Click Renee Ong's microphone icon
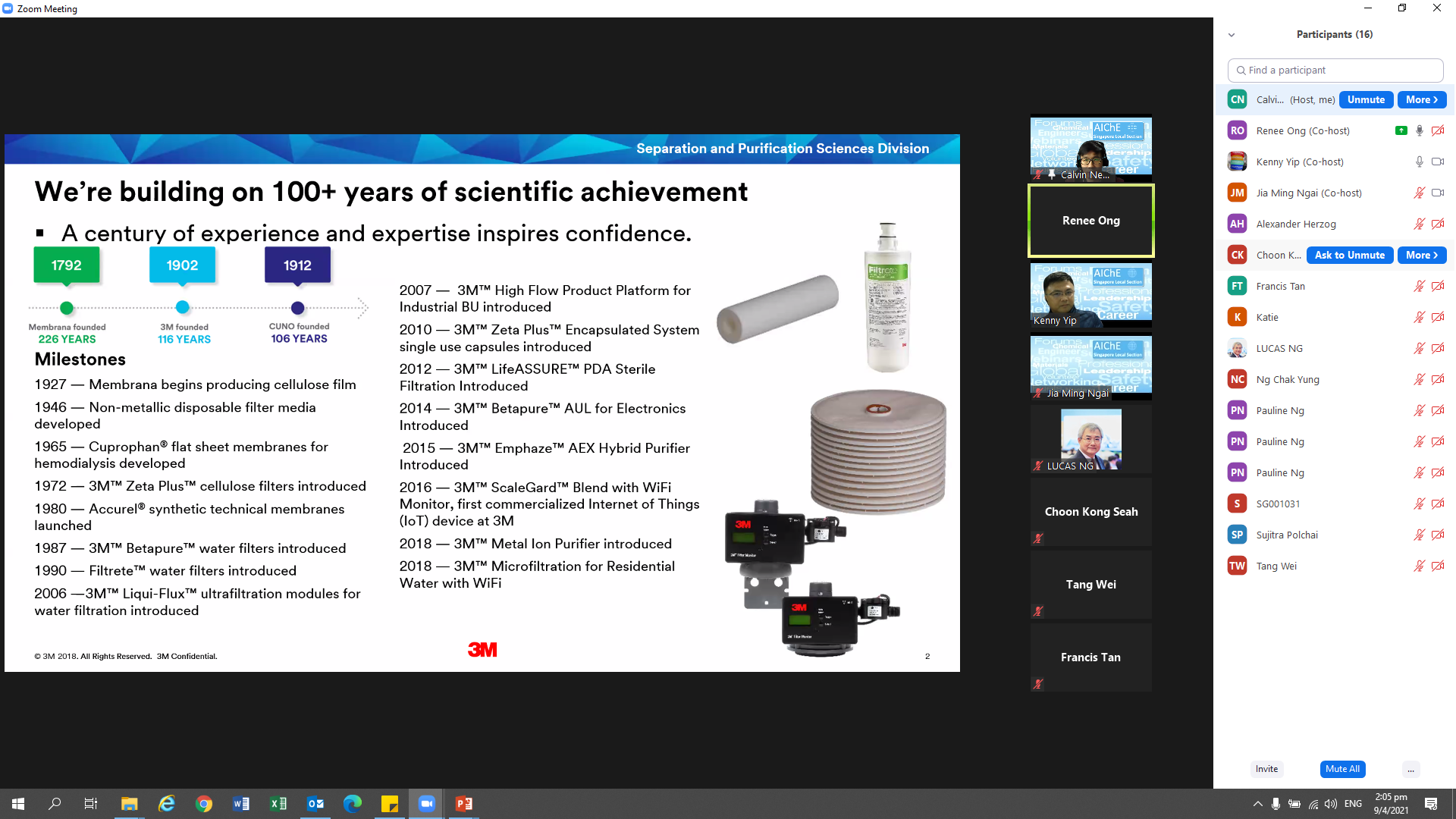 pos(1419,130)
